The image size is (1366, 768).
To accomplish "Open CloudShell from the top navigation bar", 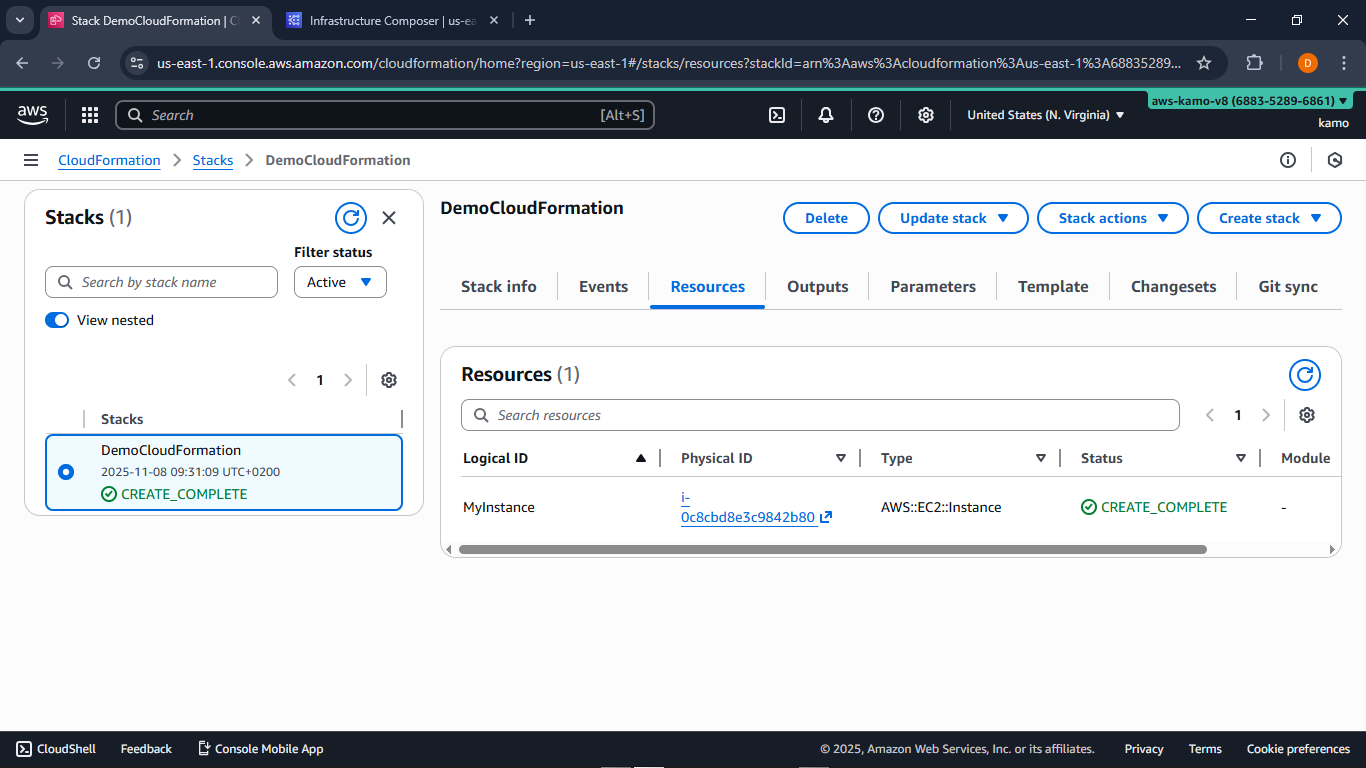I will (x=55, y=748).
